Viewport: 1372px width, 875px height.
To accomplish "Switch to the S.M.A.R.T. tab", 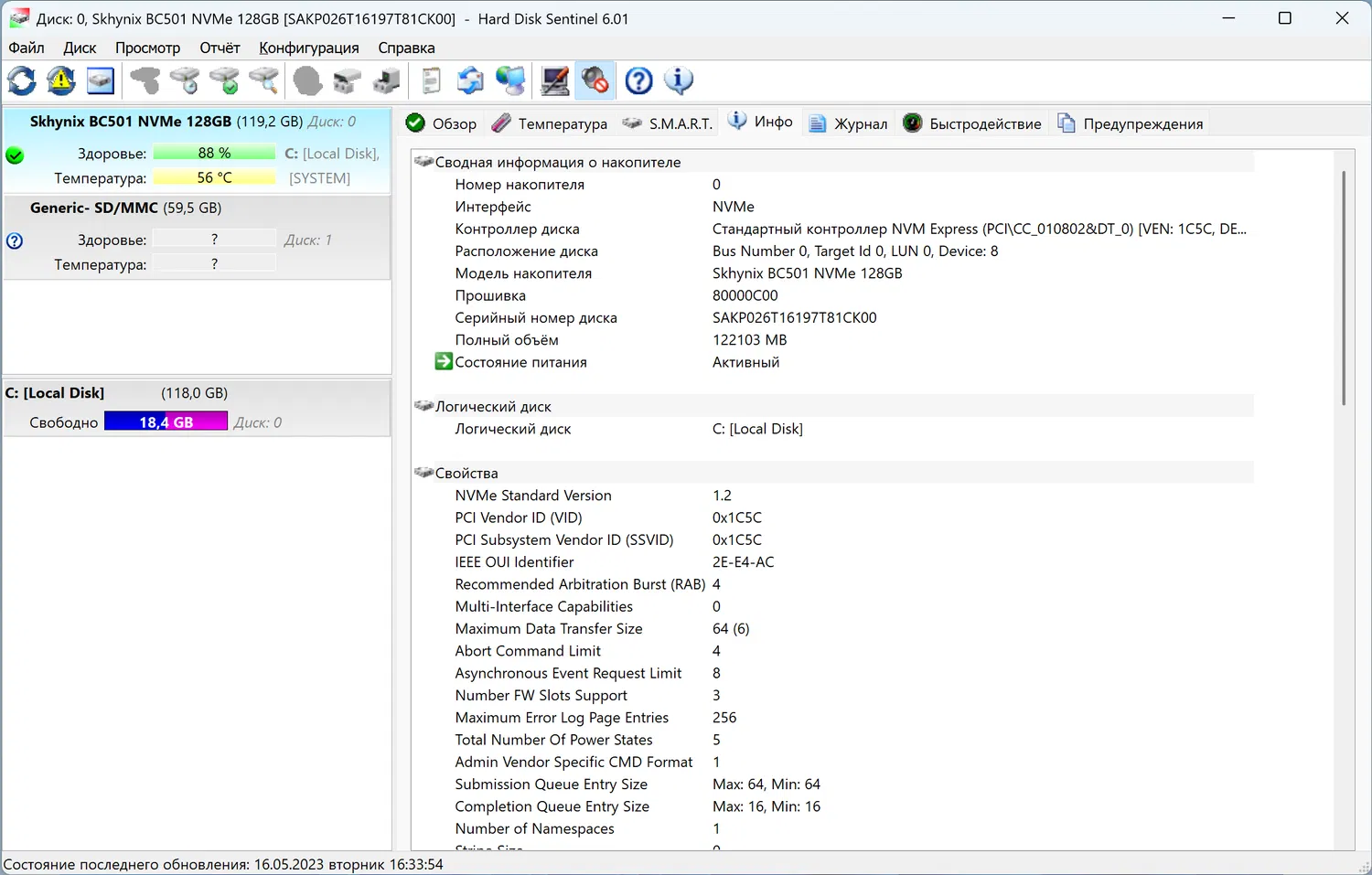I will [x=667, y=123].
